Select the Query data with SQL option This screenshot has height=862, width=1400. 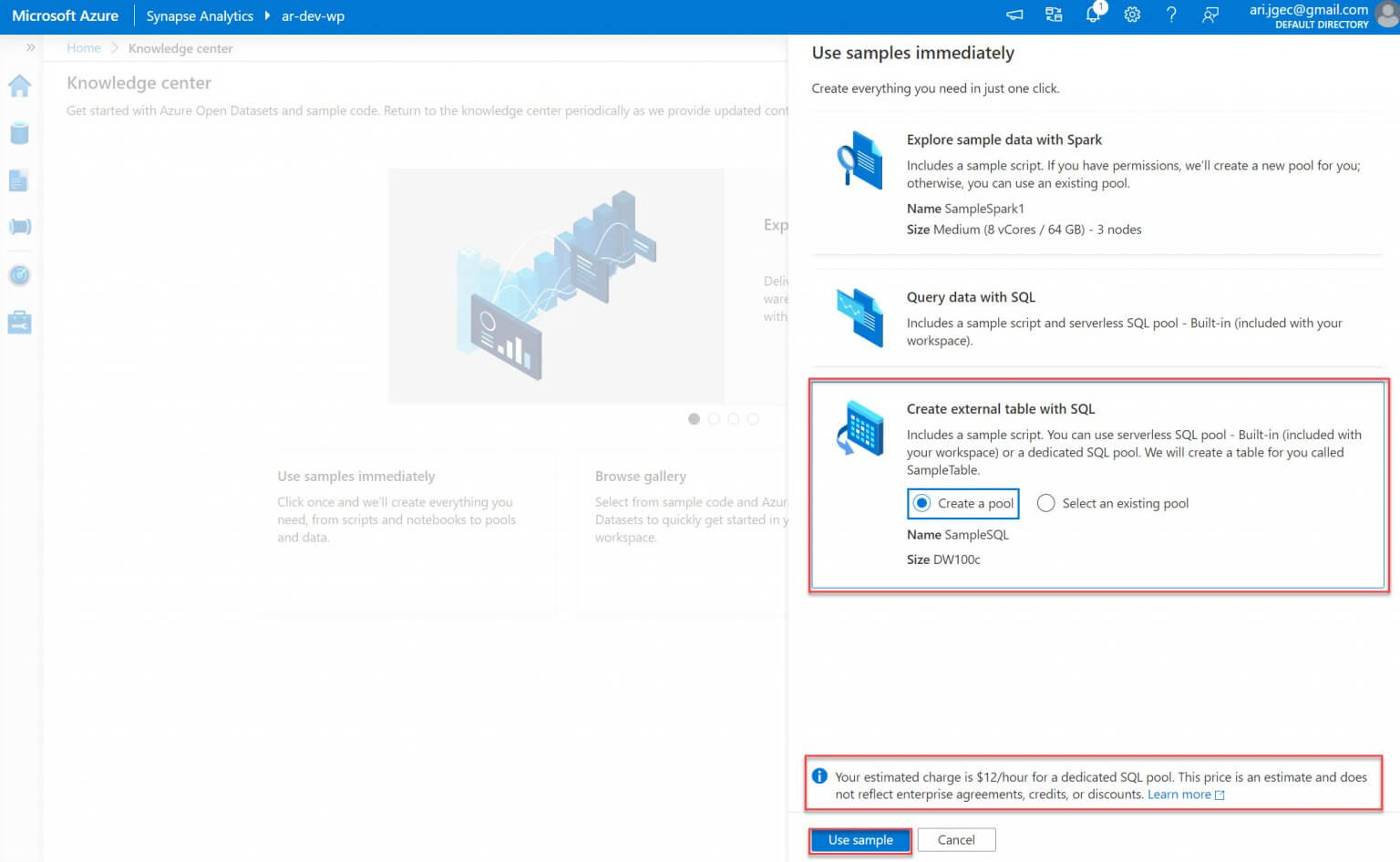point(1097,318)
